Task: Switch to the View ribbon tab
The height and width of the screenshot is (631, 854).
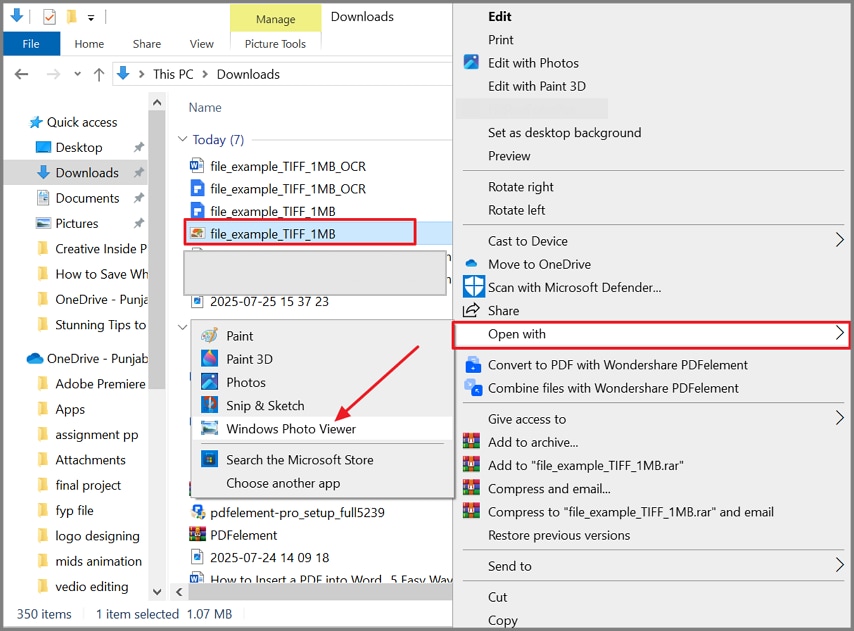Action: [202, 44]
